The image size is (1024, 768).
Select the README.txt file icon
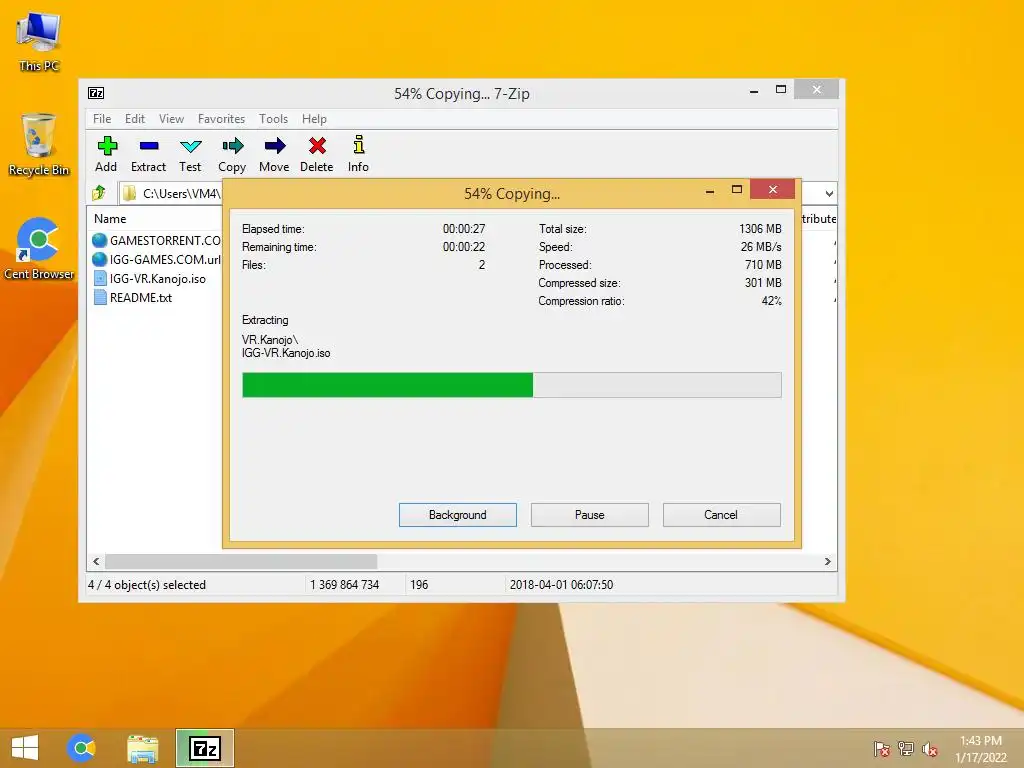pyautogui.click(x=100, y=297)
